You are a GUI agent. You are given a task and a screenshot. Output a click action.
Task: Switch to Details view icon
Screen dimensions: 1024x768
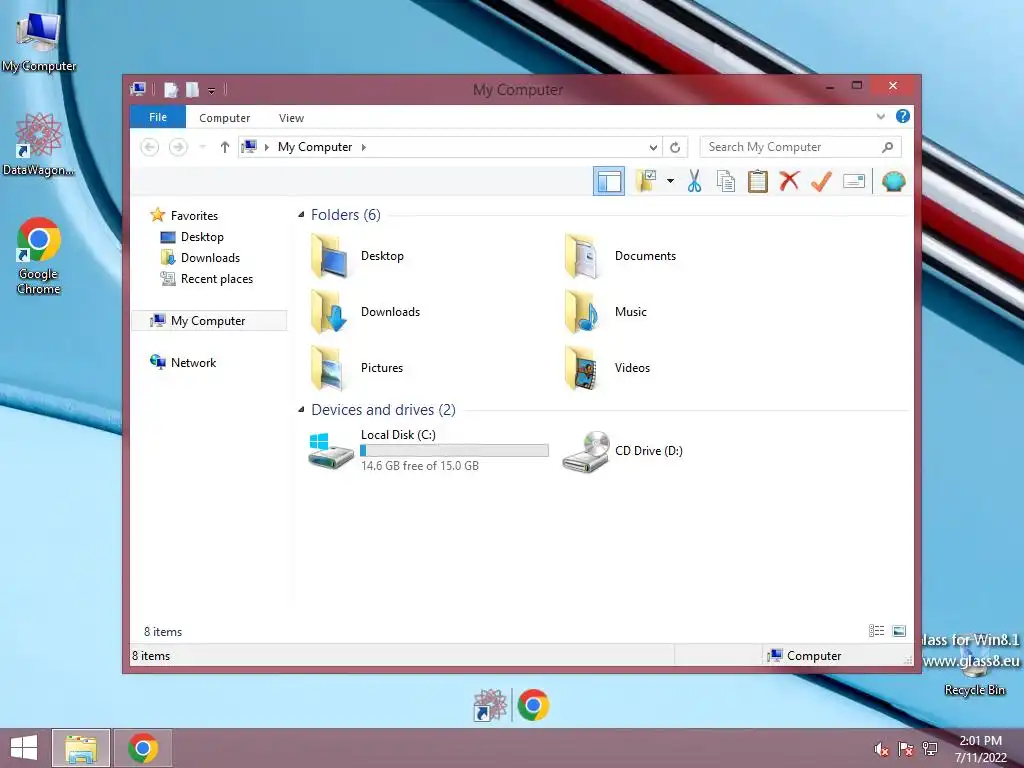[x=876, y=630]
